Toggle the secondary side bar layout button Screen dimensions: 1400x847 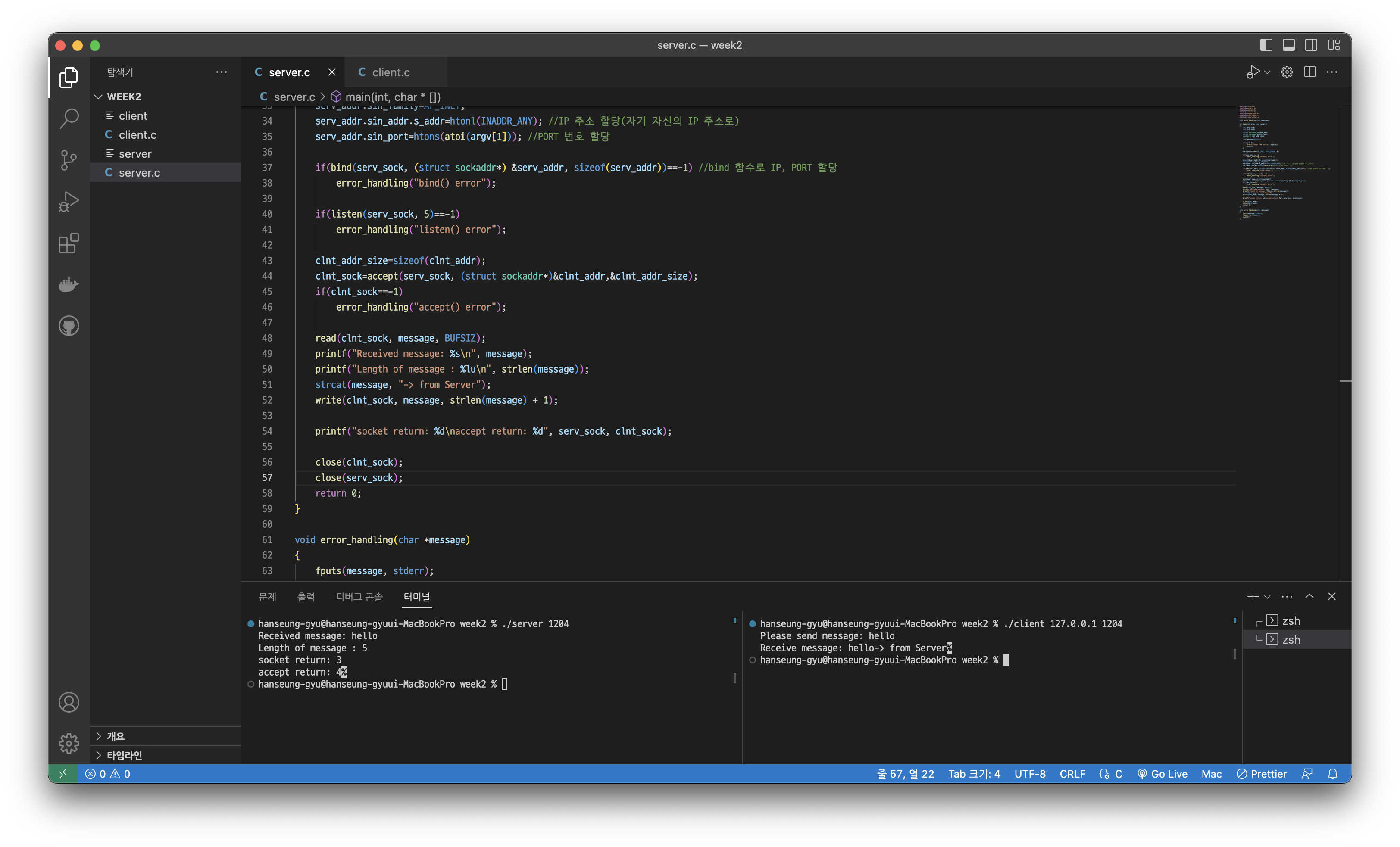(1311, 45)
